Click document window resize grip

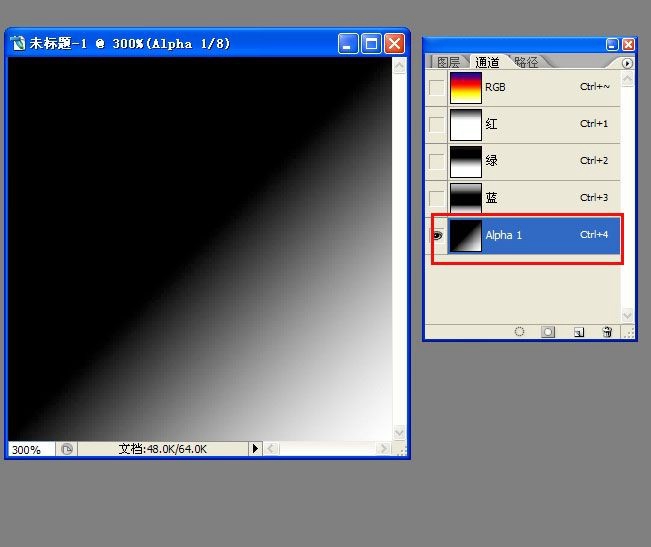click(x=401, y=450)
